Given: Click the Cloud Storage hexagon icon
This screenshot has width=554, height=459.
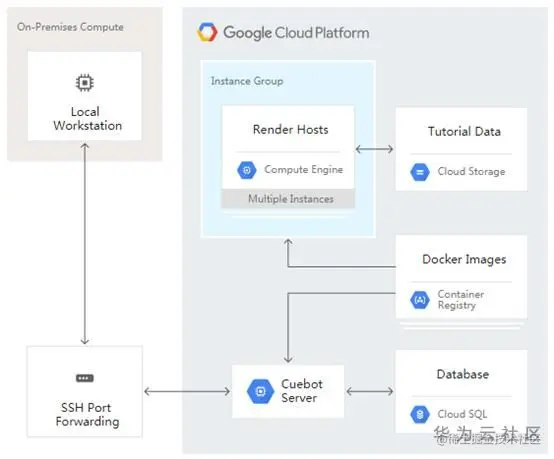Looking at the screenshot, I should click(x=420, y=172).
